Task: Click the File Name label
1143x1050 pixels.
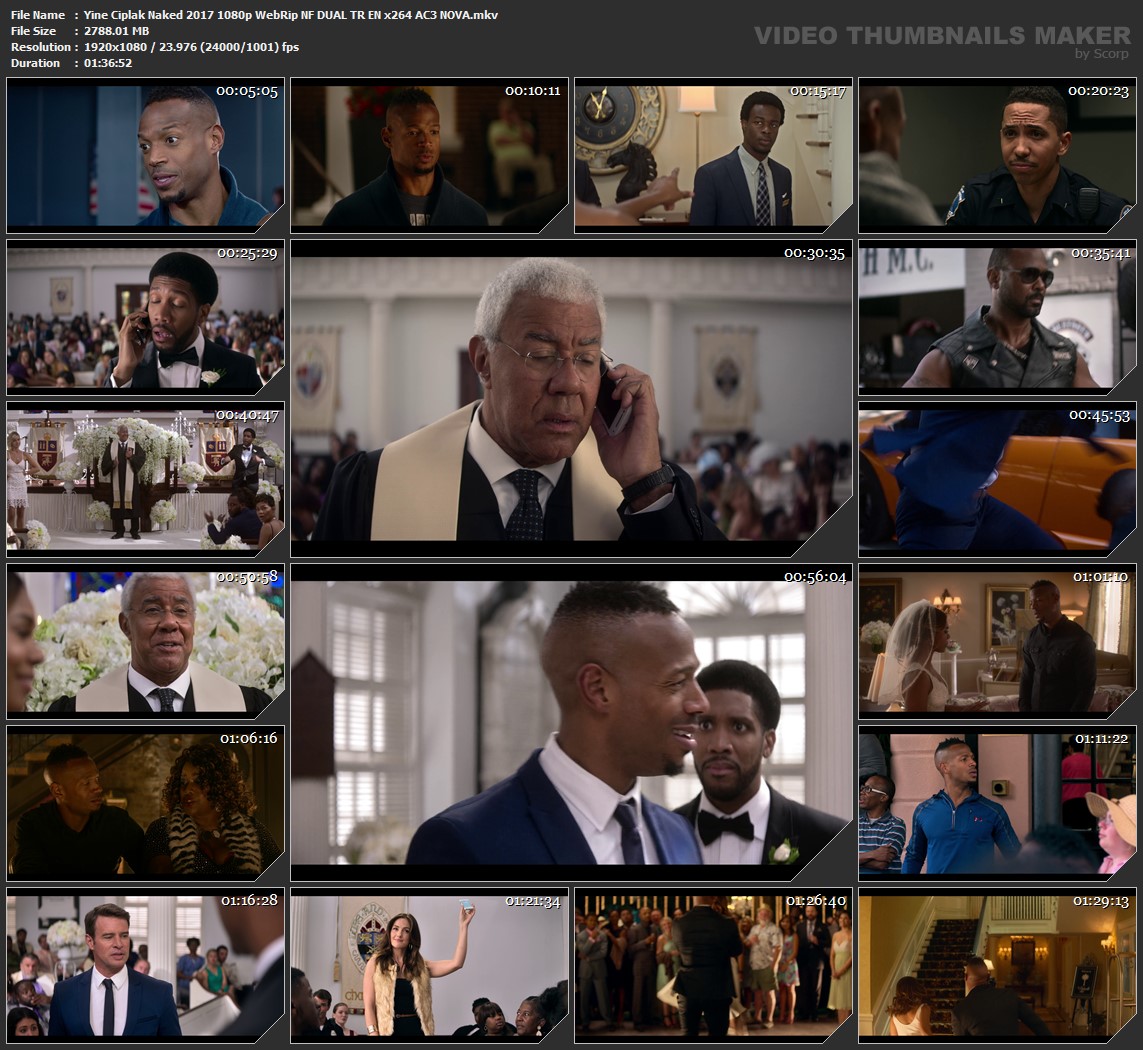Action: (38, 15)
